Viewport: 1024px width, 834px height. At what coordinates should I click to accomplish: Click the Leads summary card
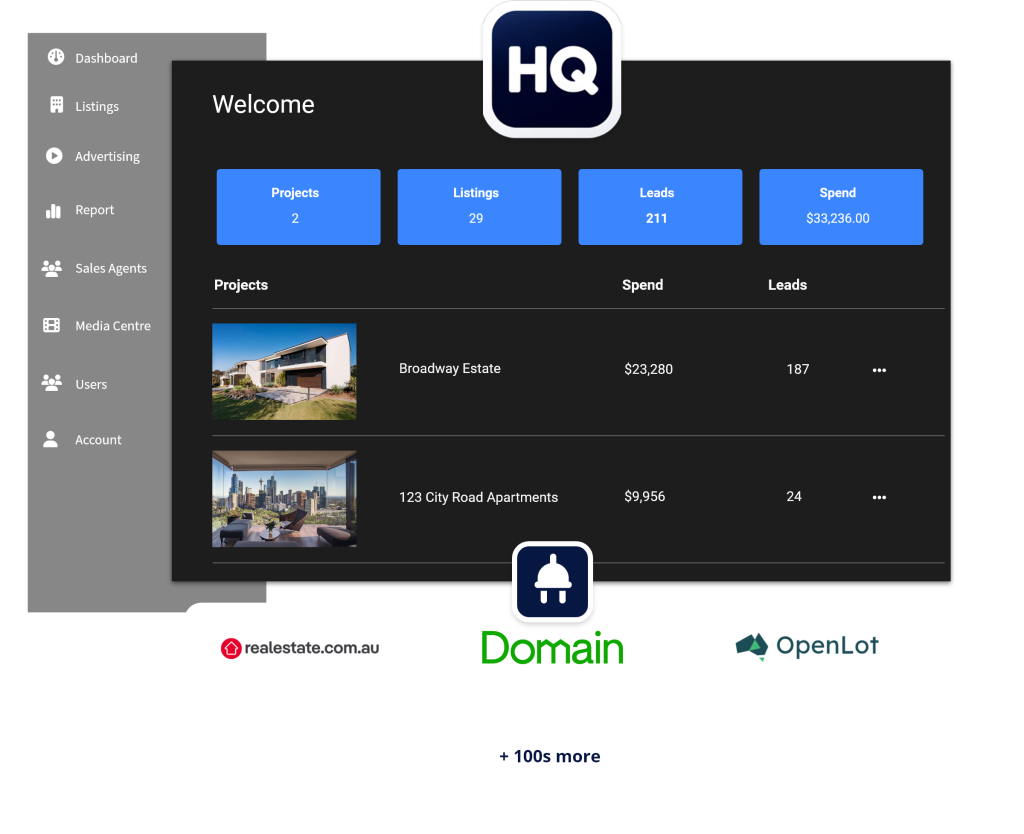[x=660, y=207]
